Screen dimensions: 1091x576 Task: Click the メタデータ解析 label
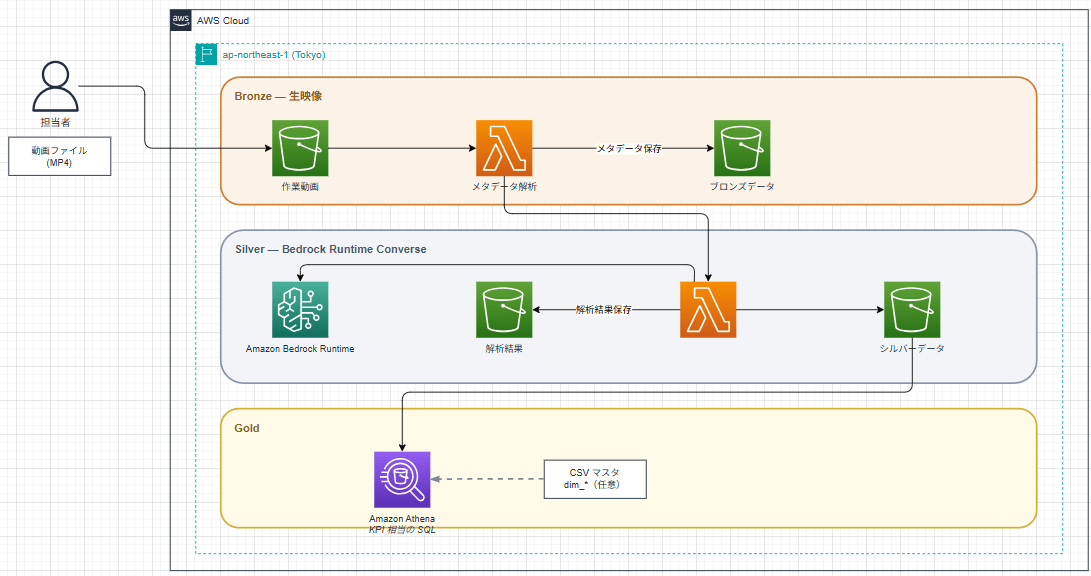point(504,186)
